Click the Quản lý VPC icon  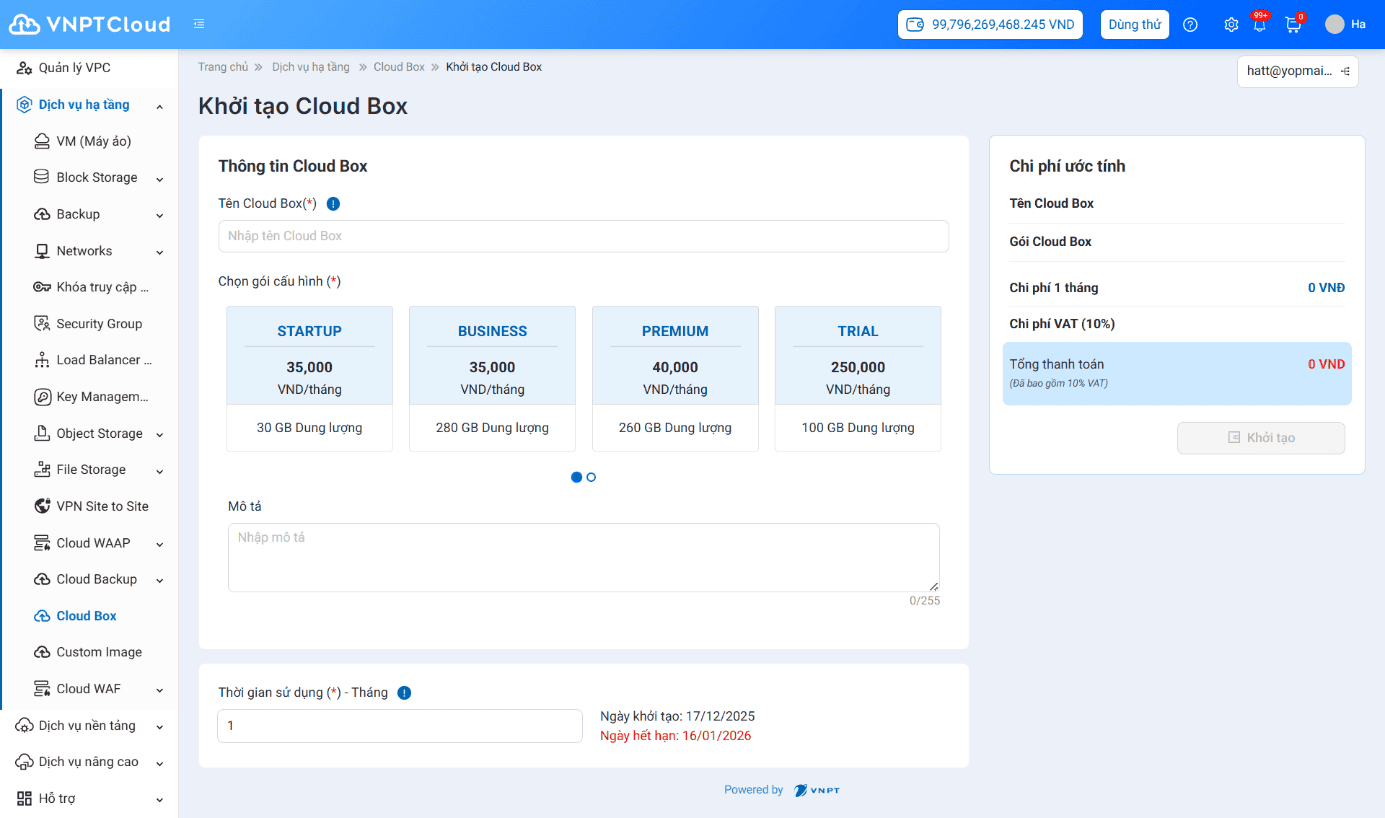click(x=25, y=68)
